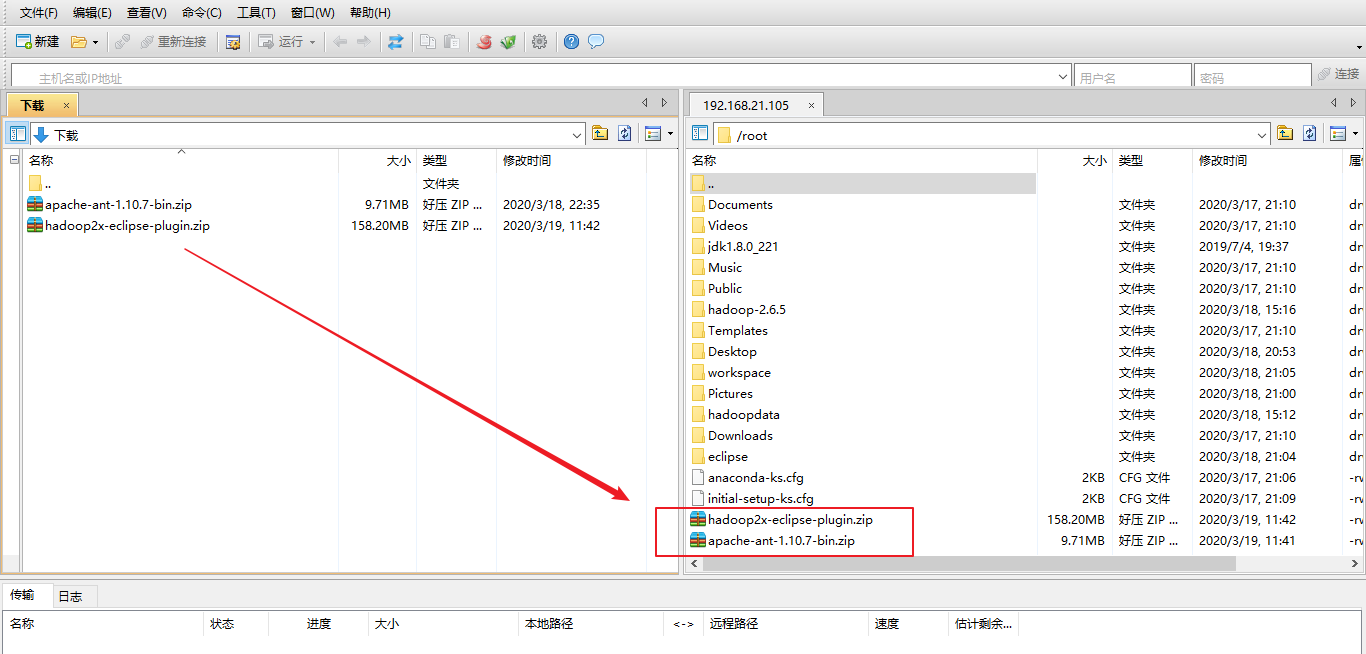Image resolution: width=1366 pixels, height=654 pixels.
Task: Close the 下载 tab
Action: pos(67,105)
